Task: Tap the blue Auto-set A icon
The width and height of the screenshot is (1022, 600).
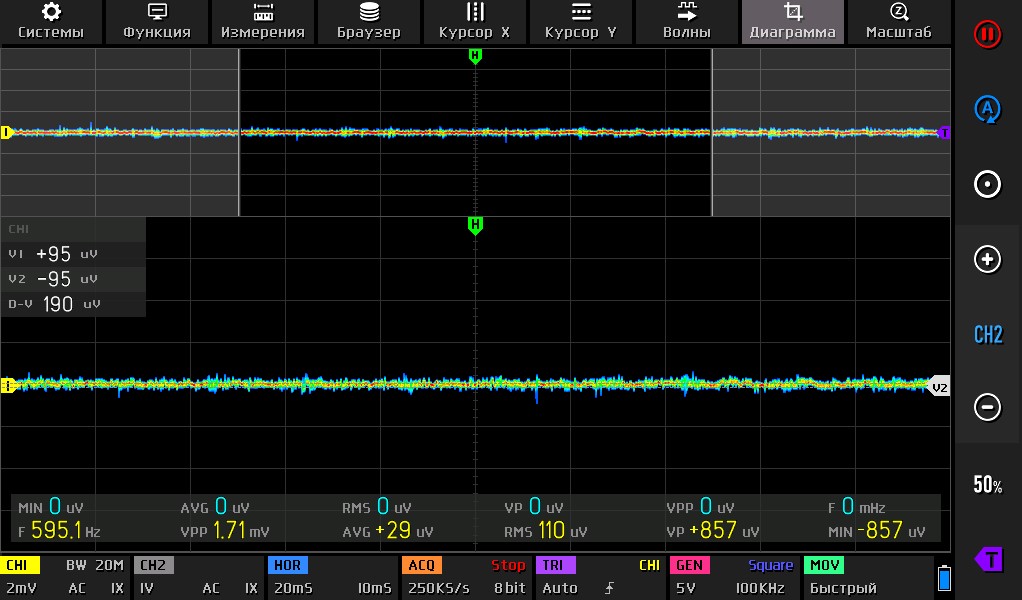Action: [987, 109]
